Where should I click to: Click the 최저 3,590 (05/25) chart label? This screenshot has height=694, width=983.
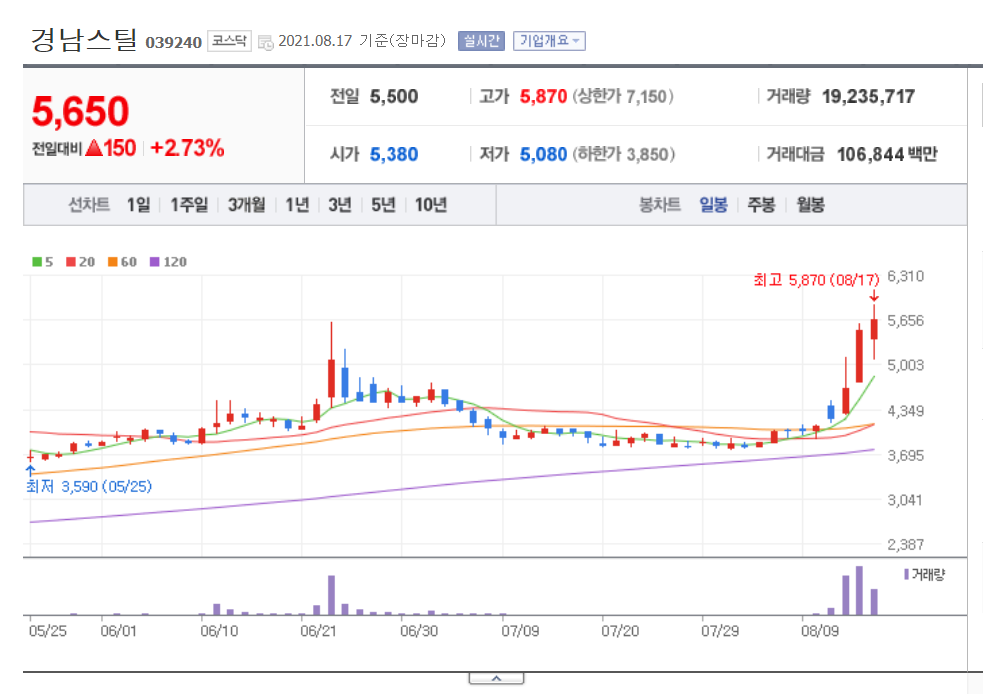point(89,486)
